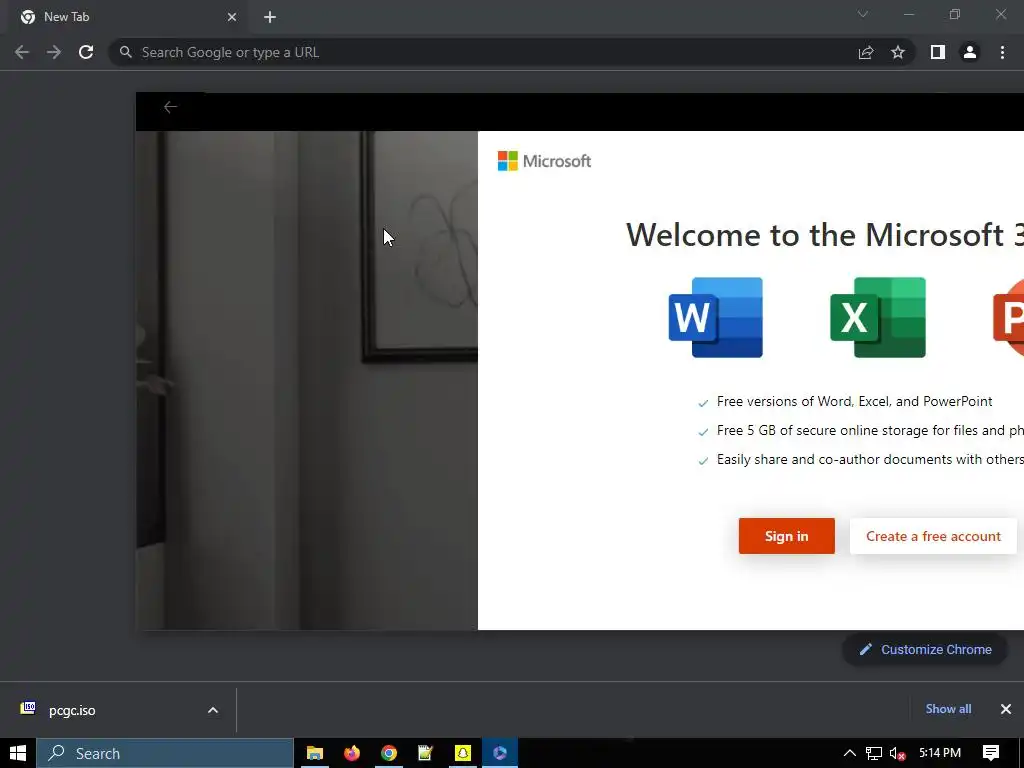Open the Windows Start menu
The image size is (1024, 768).
click(x=18, y=753)
